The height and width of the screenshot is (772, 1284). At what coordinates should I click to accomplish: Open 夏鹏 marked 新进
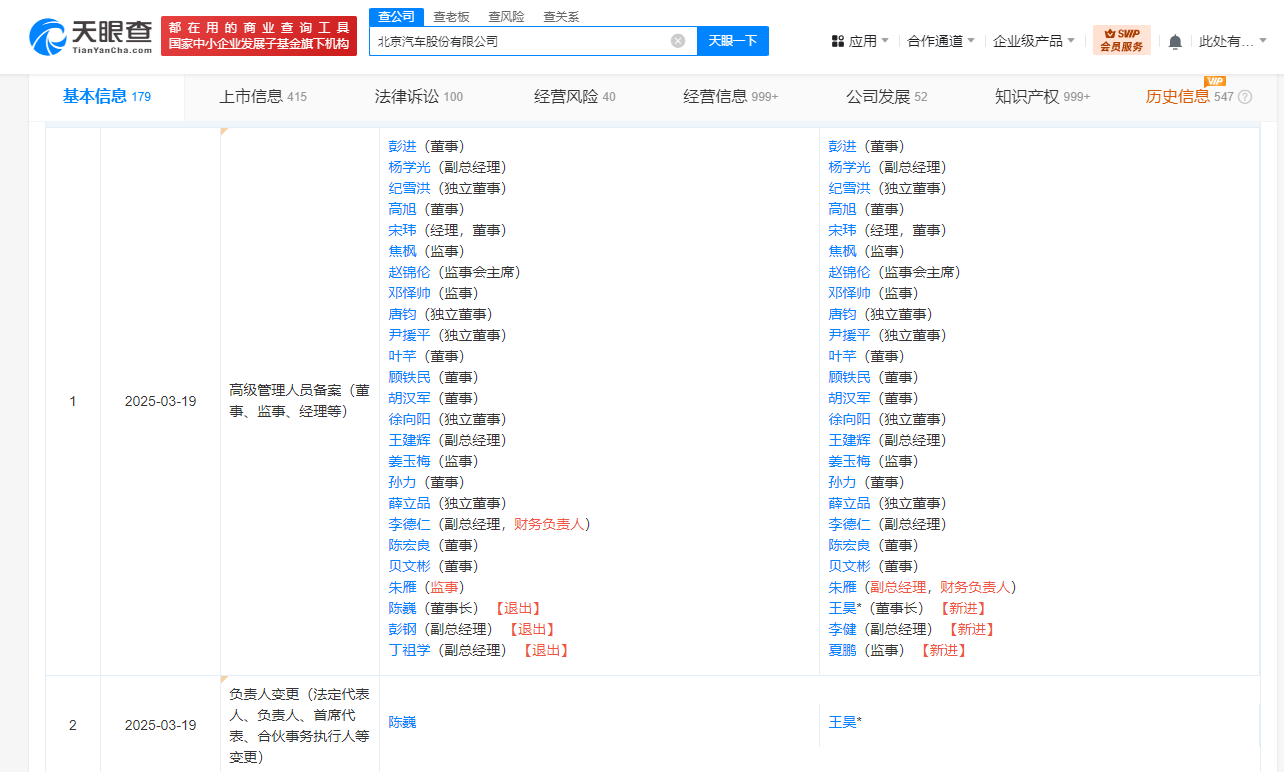tap(843, 650)
